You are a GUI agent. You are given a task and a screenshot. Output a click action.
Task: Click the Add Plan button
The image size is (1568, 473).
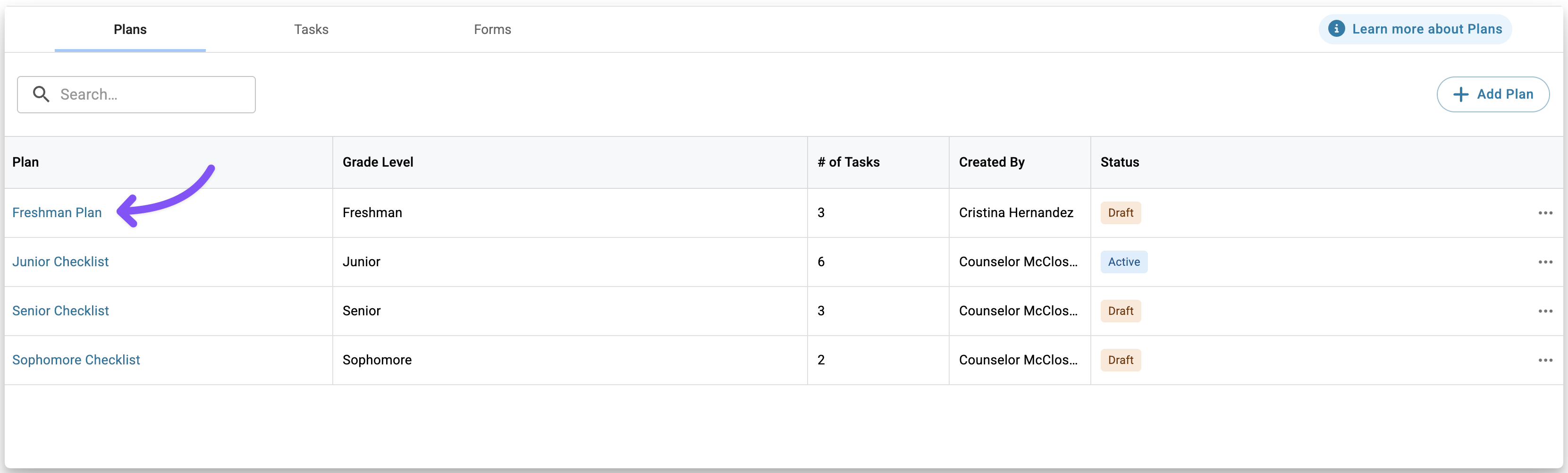point(1492,94)
